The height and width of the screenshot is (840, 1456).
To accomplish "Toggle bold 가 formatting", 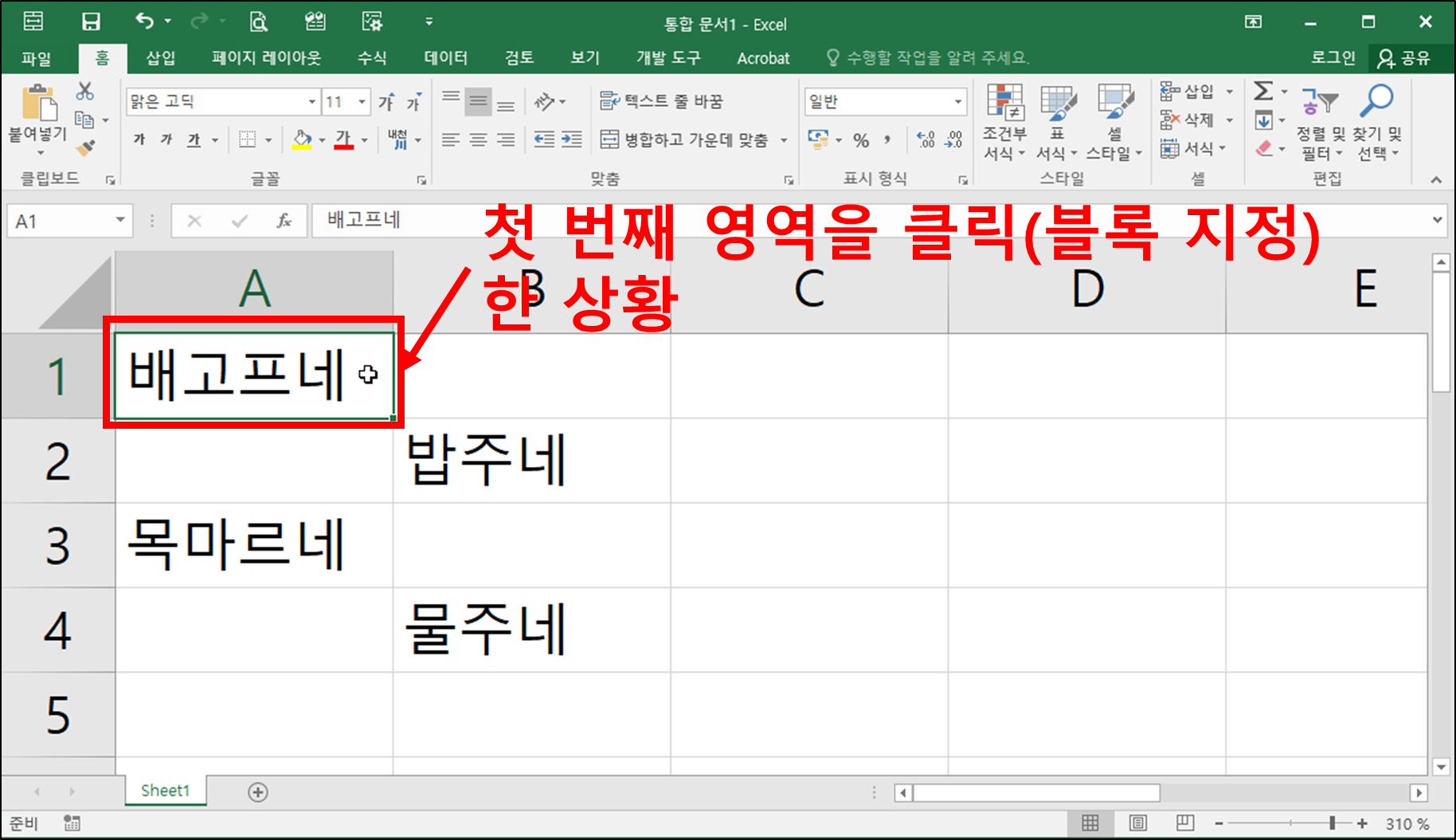I will (x=139, y=139).
